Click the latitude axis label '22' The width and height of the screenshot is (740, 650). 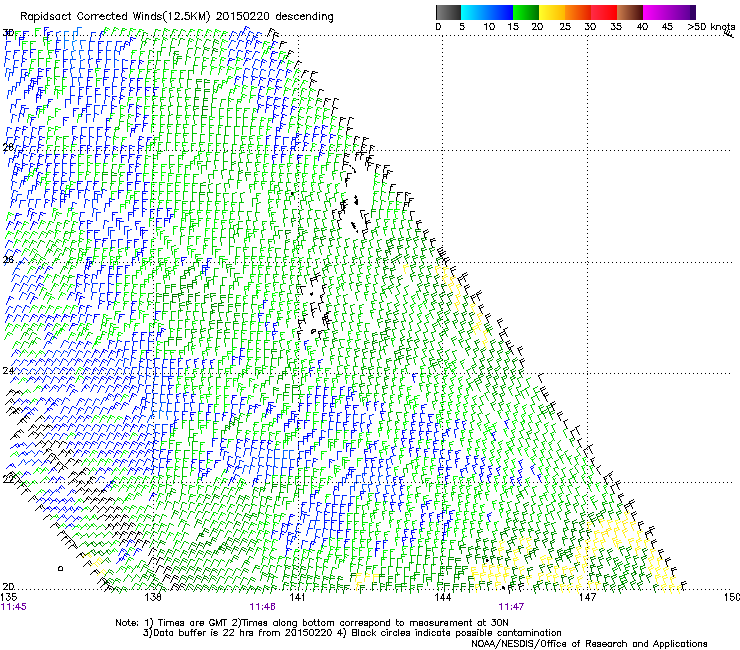point(8,480)
